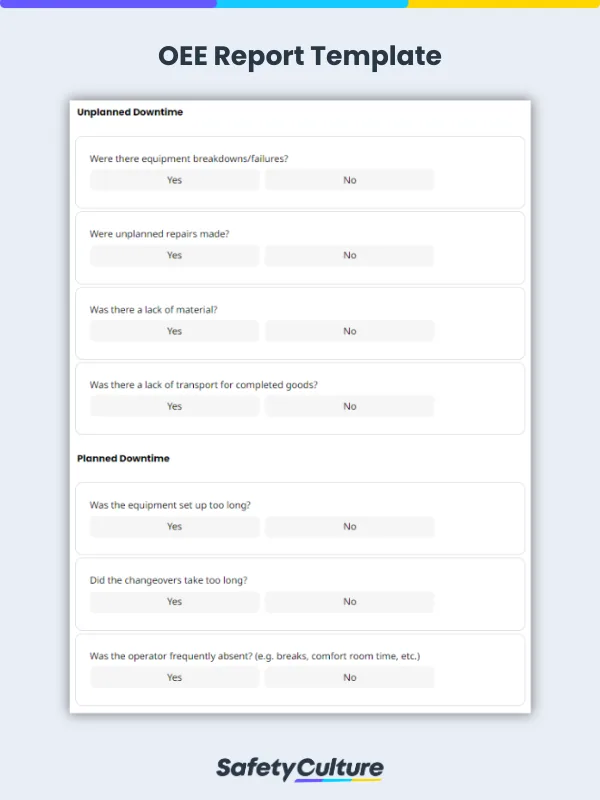Select Yes for operator frequently absent
This screenshot has height=800, width=600.
tap(173, 677)
